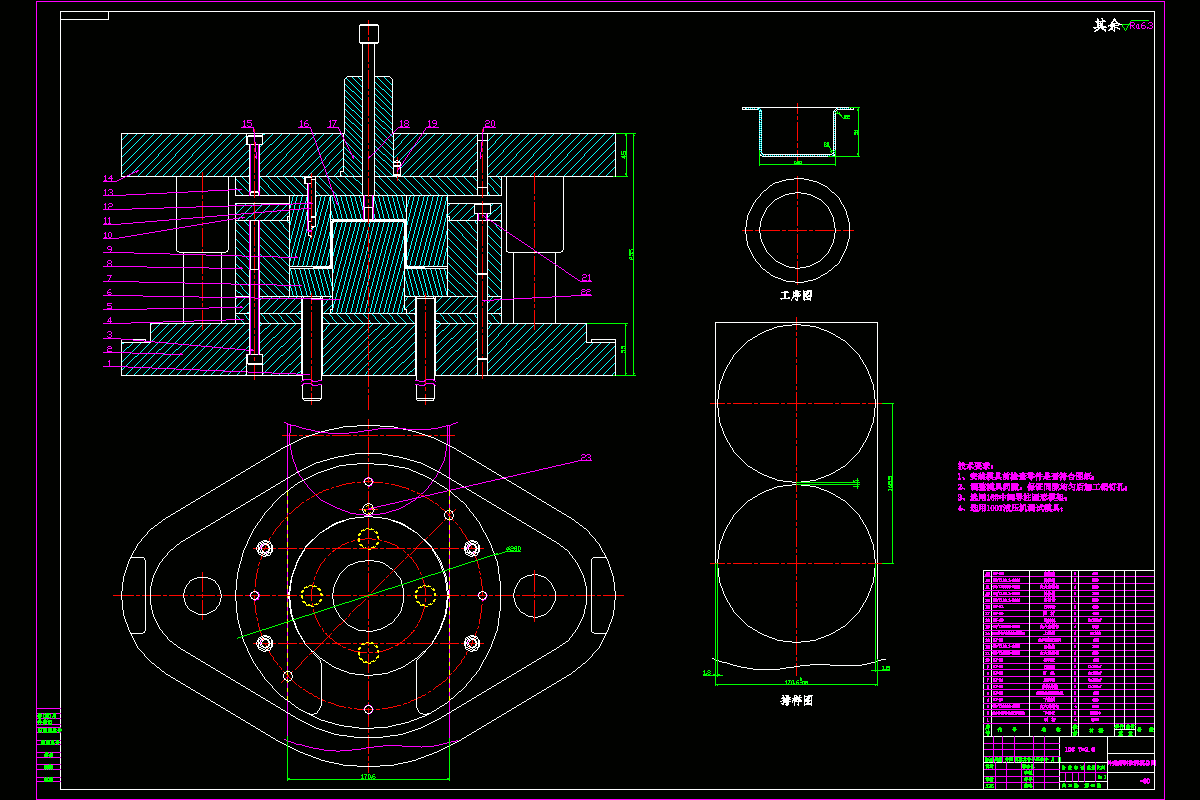This screenshot has width=1200, height=800.
Task: Click part callout number 17
Action: [x=333, y=124]
